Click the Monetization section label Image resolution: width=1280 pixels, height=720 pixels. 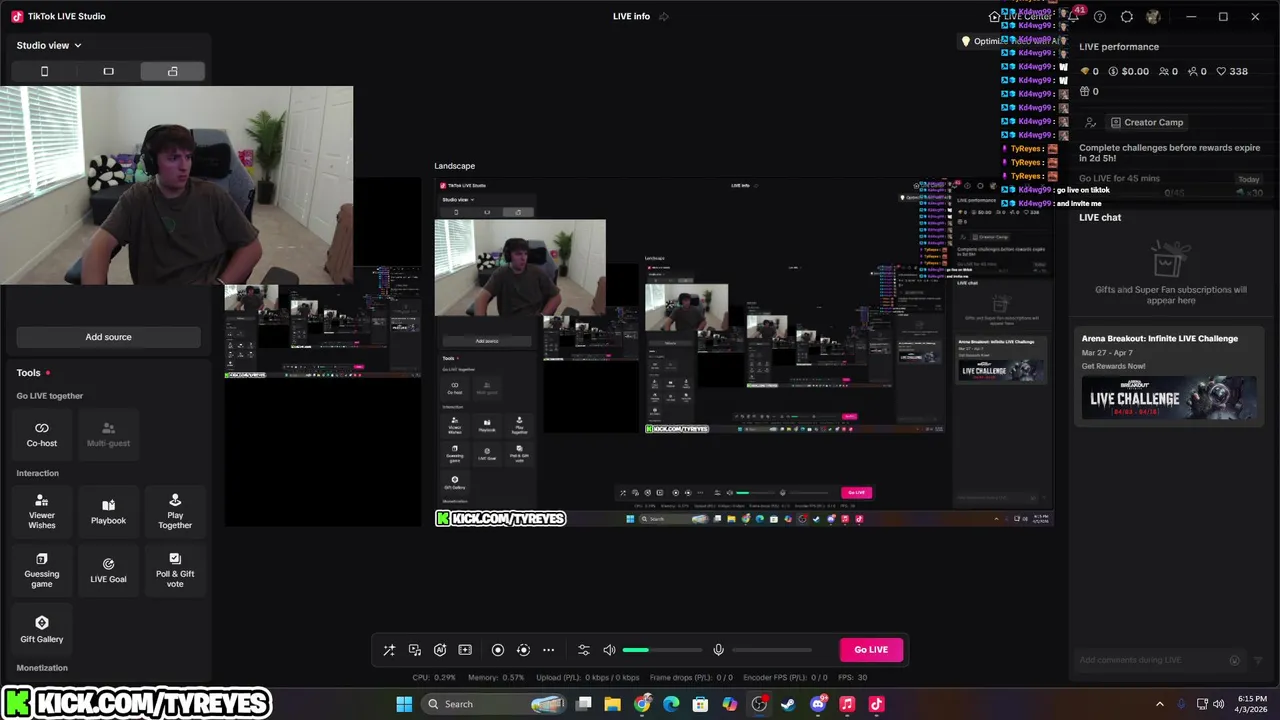(x=42, y=668)
